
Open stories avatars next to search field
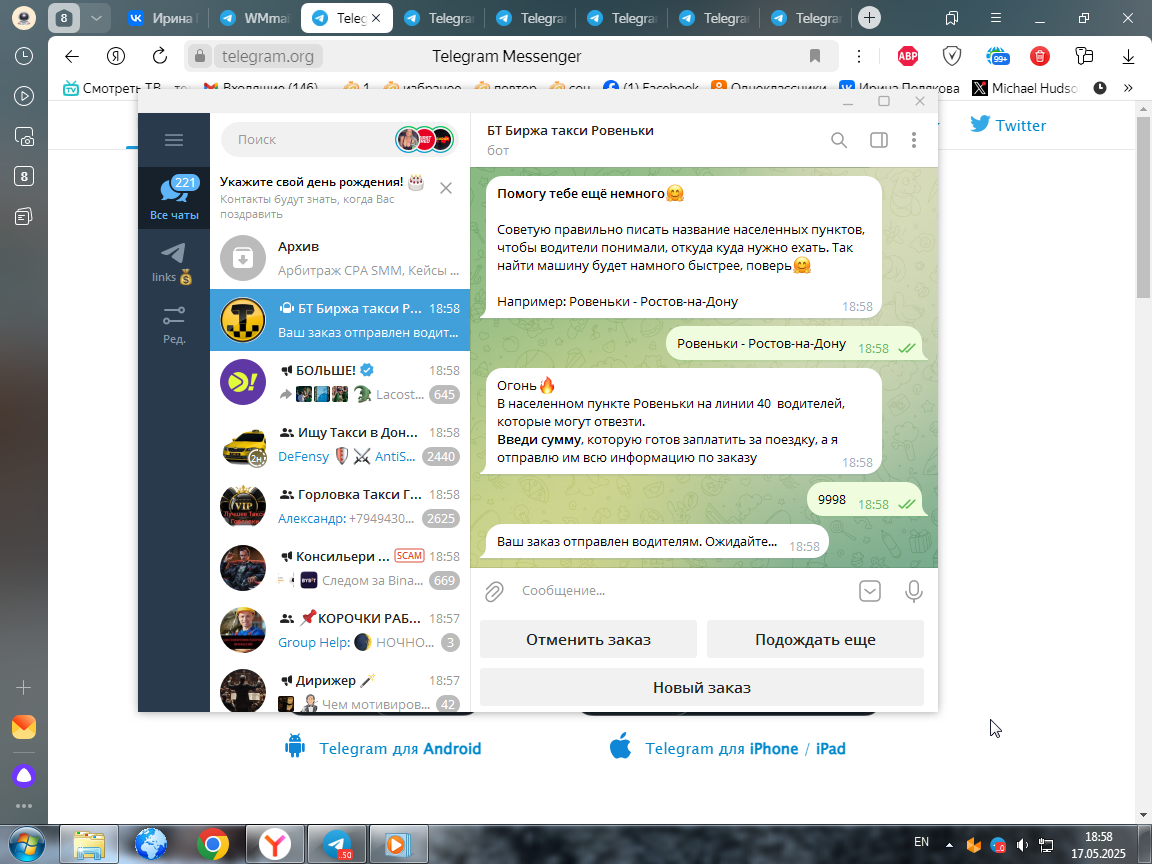point(425,139)
